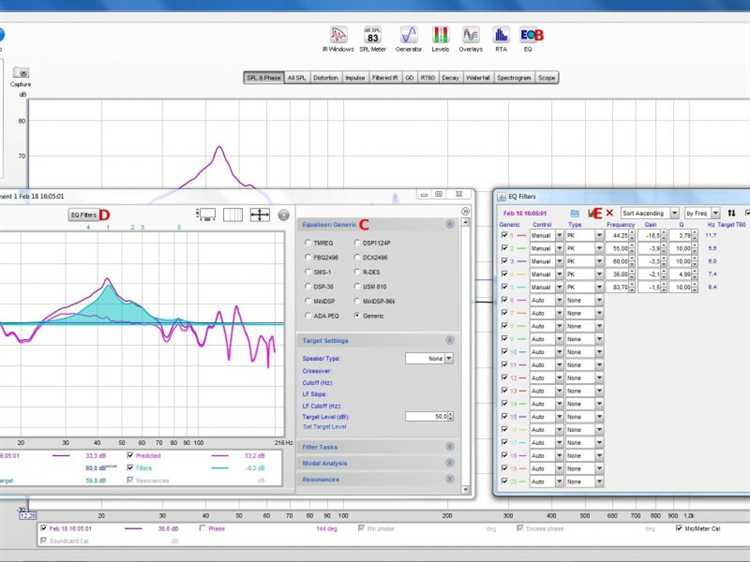Switch to the Scope tab

point(547,77)
